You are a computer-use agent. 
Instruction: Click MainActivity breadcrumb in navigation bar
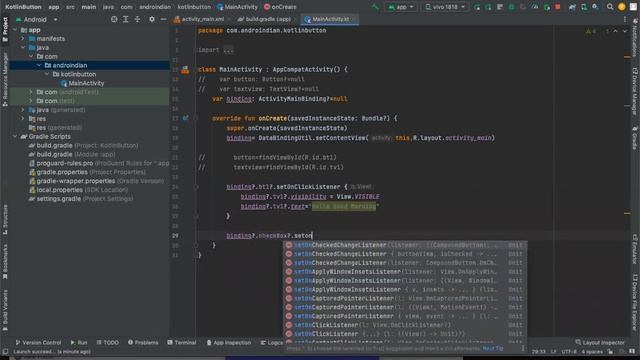[238, 7]
